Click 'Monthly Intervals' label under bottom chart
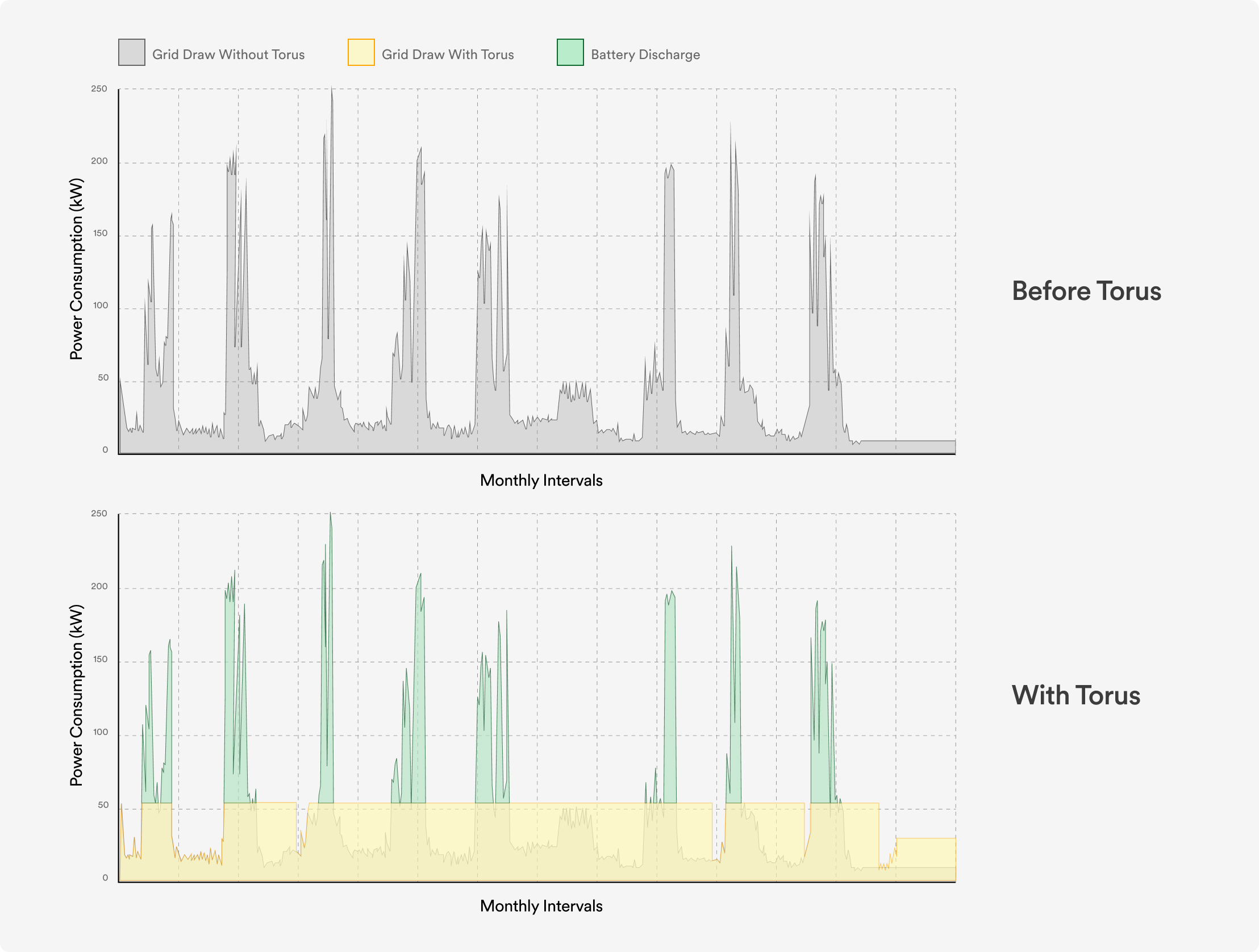1259x952 pixels. [541, 906]
